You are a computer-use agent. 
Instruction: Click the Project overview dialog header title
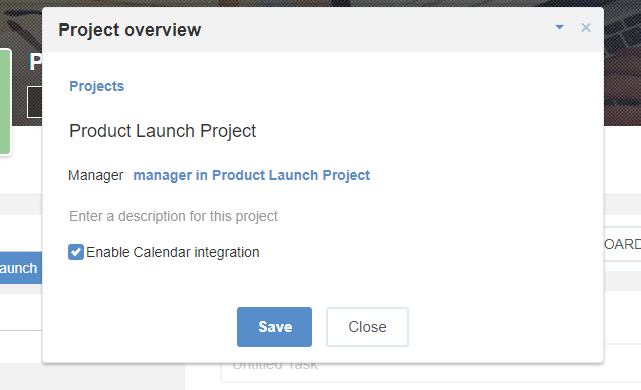[x=130, y=30]
